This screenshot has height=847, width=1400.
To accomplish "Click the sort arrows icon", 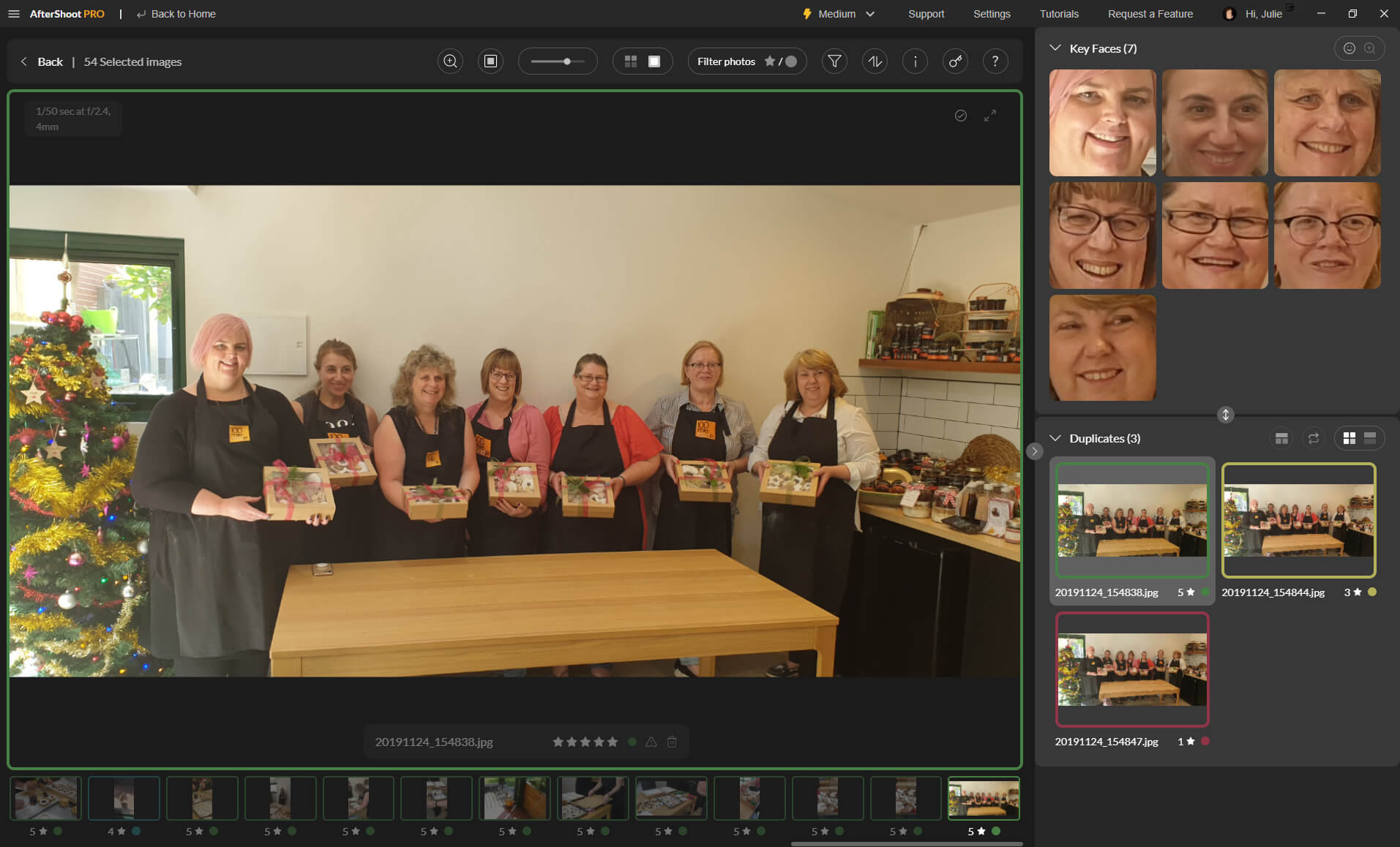I will 875,61.
